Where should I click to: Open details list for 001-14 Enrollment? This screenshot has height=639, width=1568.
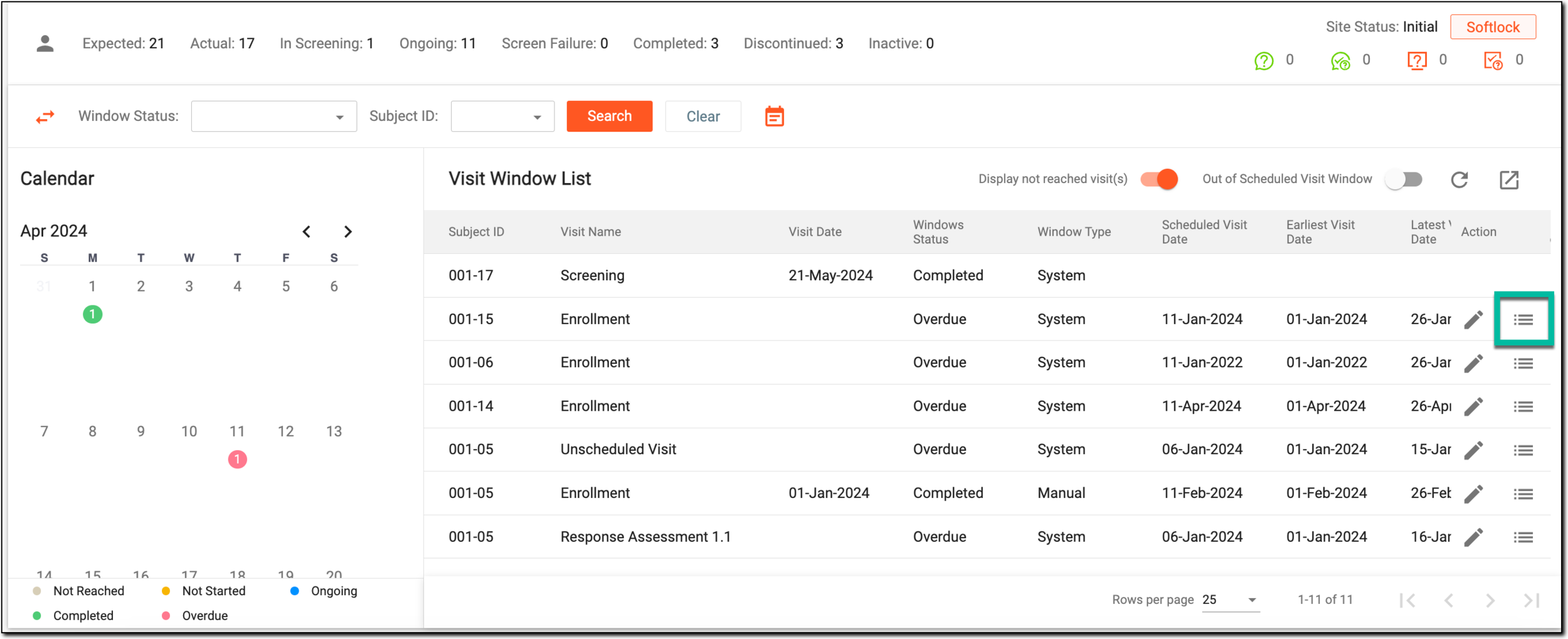1523,406
